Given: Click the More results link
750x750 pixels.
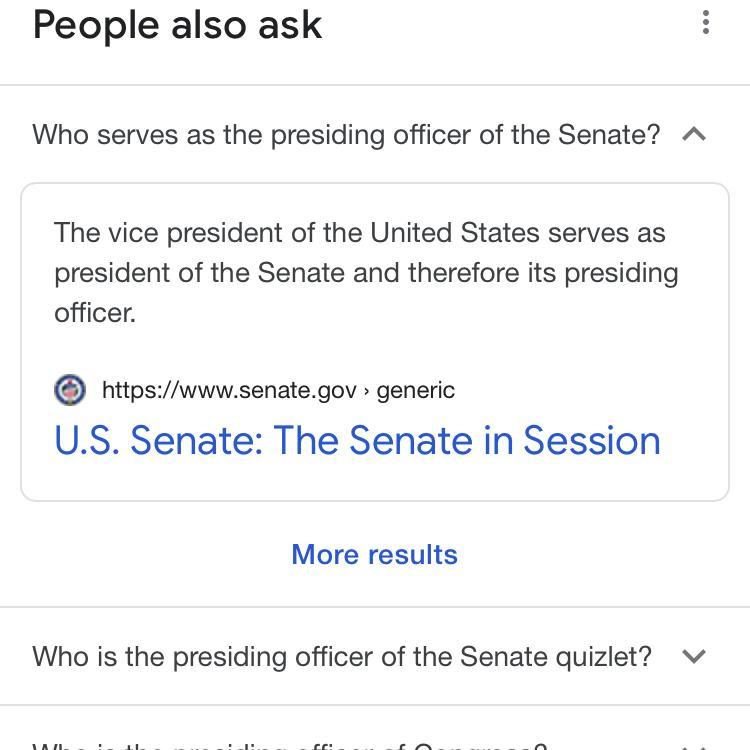Looking at the screenshot, I should tap(374, 555).
